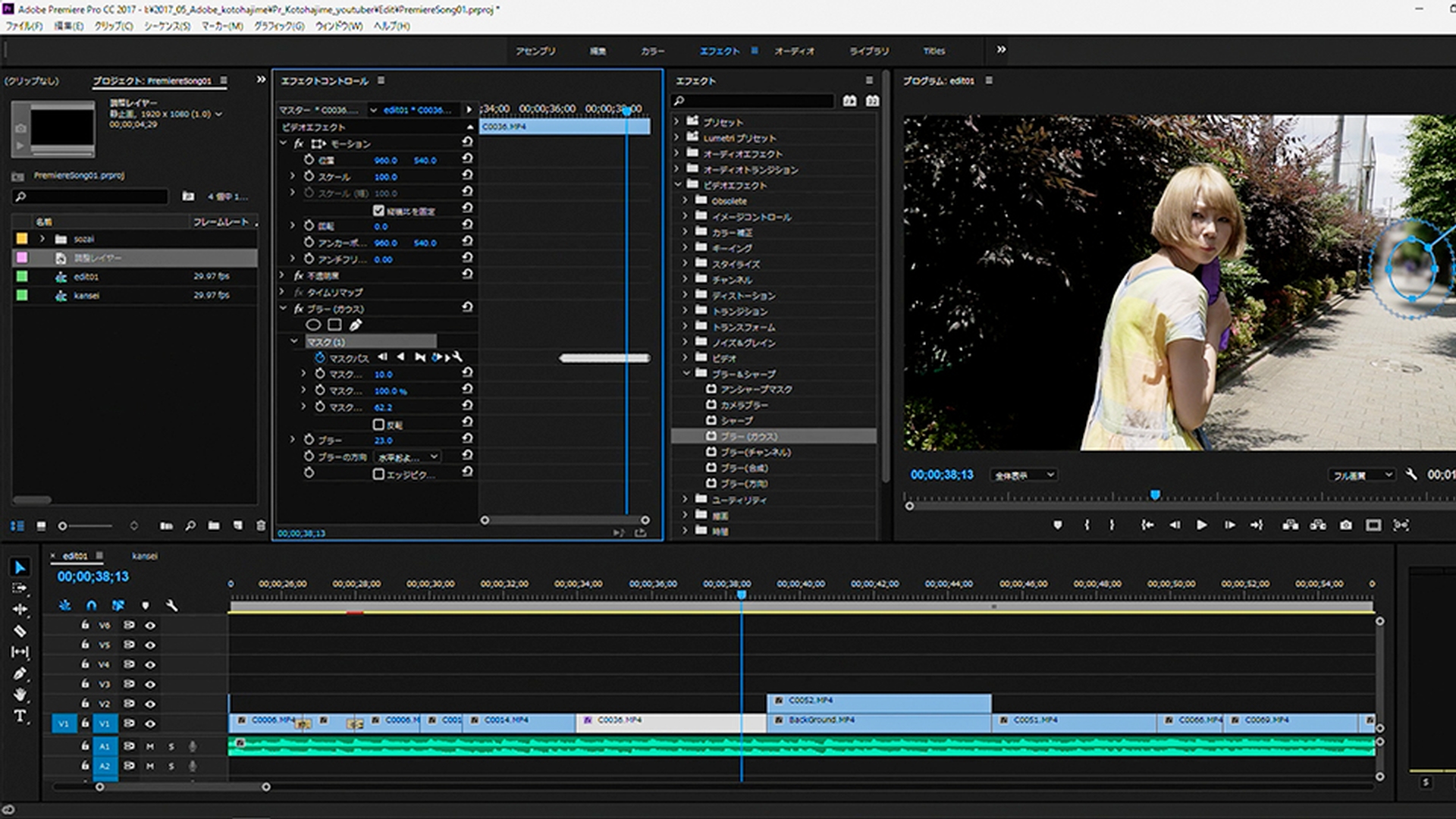Open the Sequence menu in the menu bar
The image size is (1456, 819).
point(167,26)
